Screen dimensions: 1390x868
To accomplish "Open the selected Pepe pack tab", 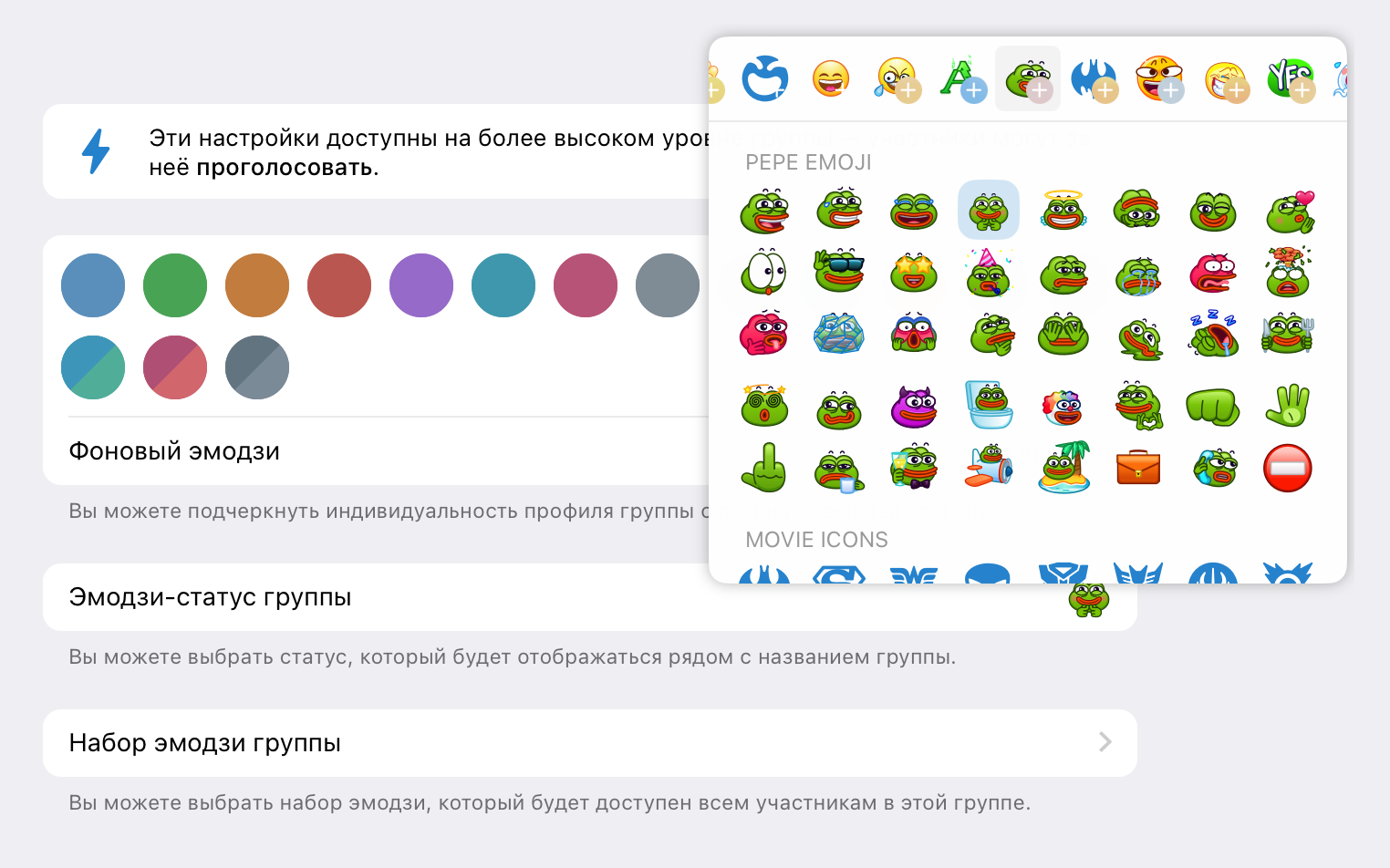I will point(1028,79).
